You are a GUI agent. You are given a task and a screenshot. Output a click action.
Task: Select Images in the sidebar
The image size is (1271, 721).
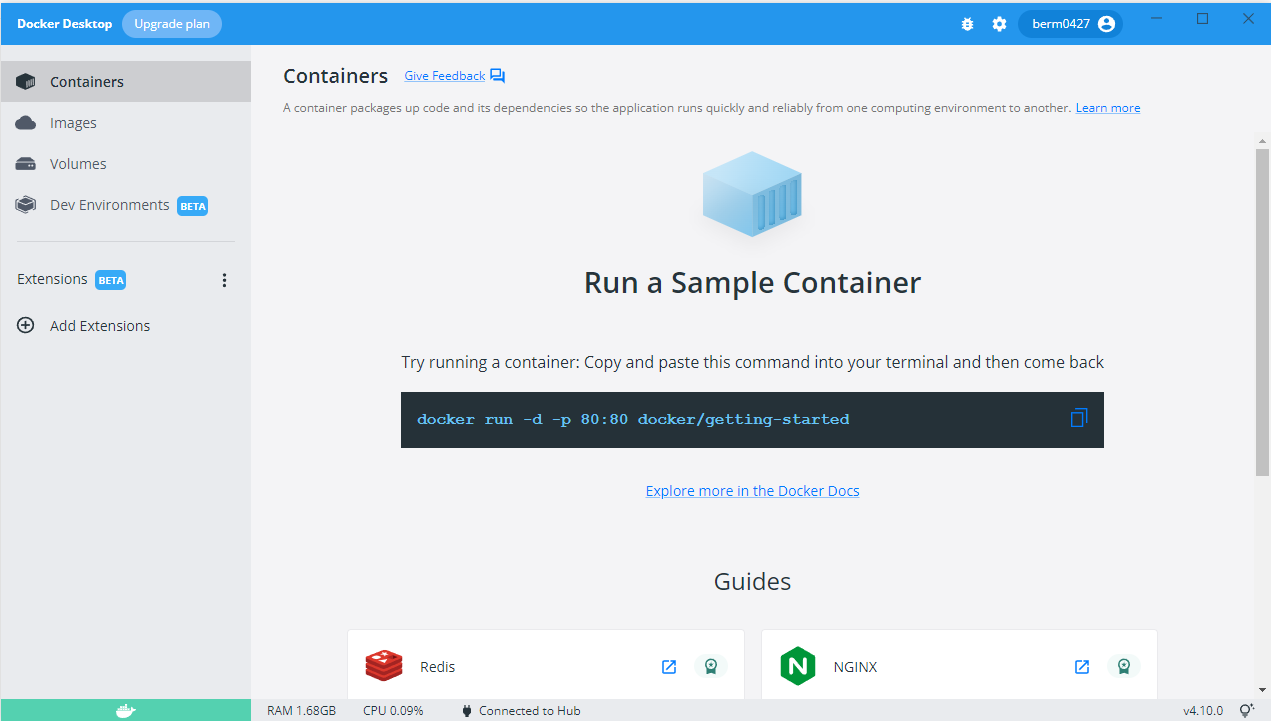click(125, 123)
